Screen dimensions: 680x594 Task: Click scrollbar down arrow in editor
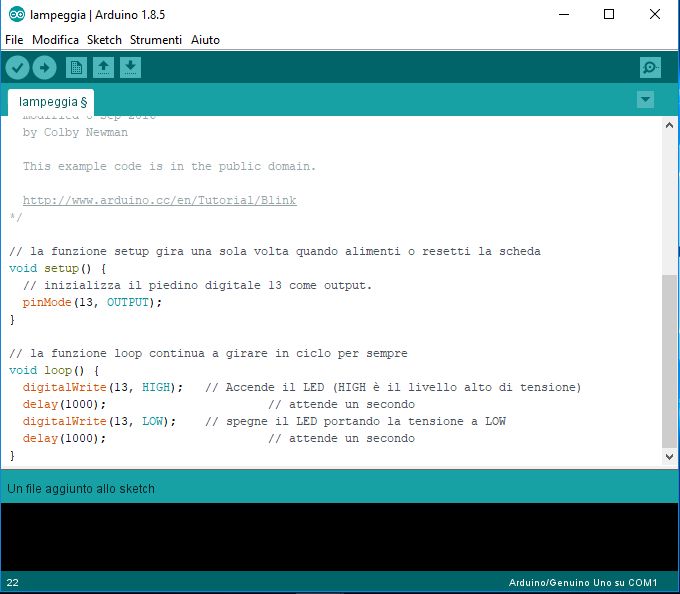[x=670, y=456]
